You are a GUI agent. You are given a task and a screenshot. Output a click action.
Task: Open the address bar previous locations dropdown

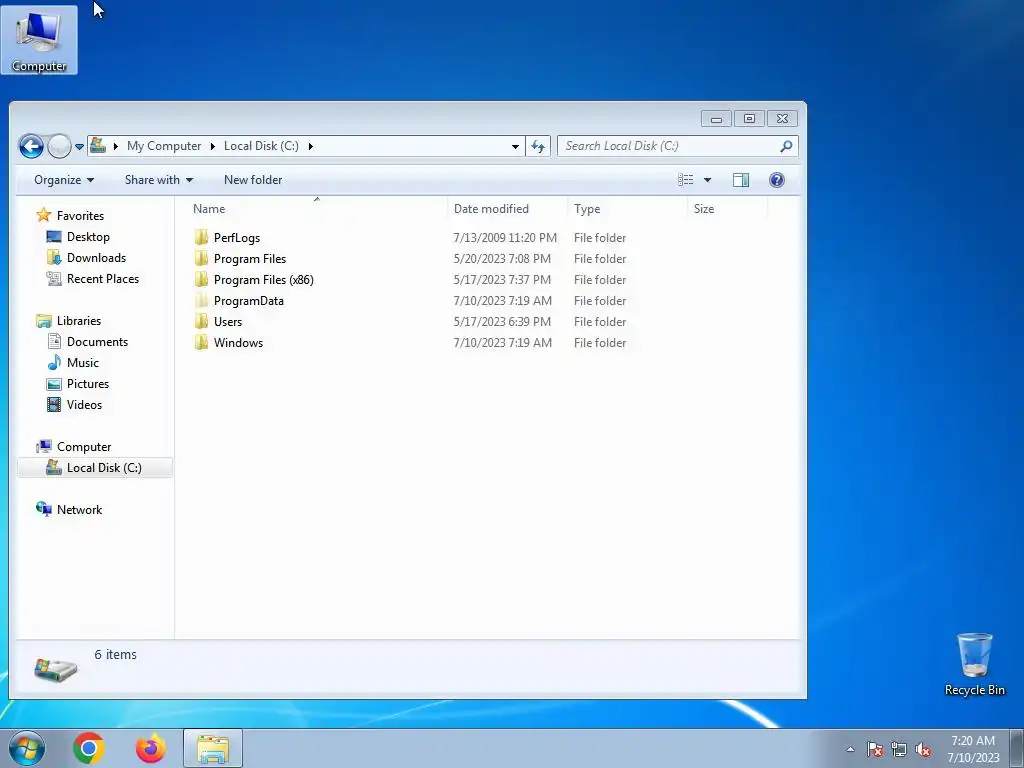click(x=515, y=147)
